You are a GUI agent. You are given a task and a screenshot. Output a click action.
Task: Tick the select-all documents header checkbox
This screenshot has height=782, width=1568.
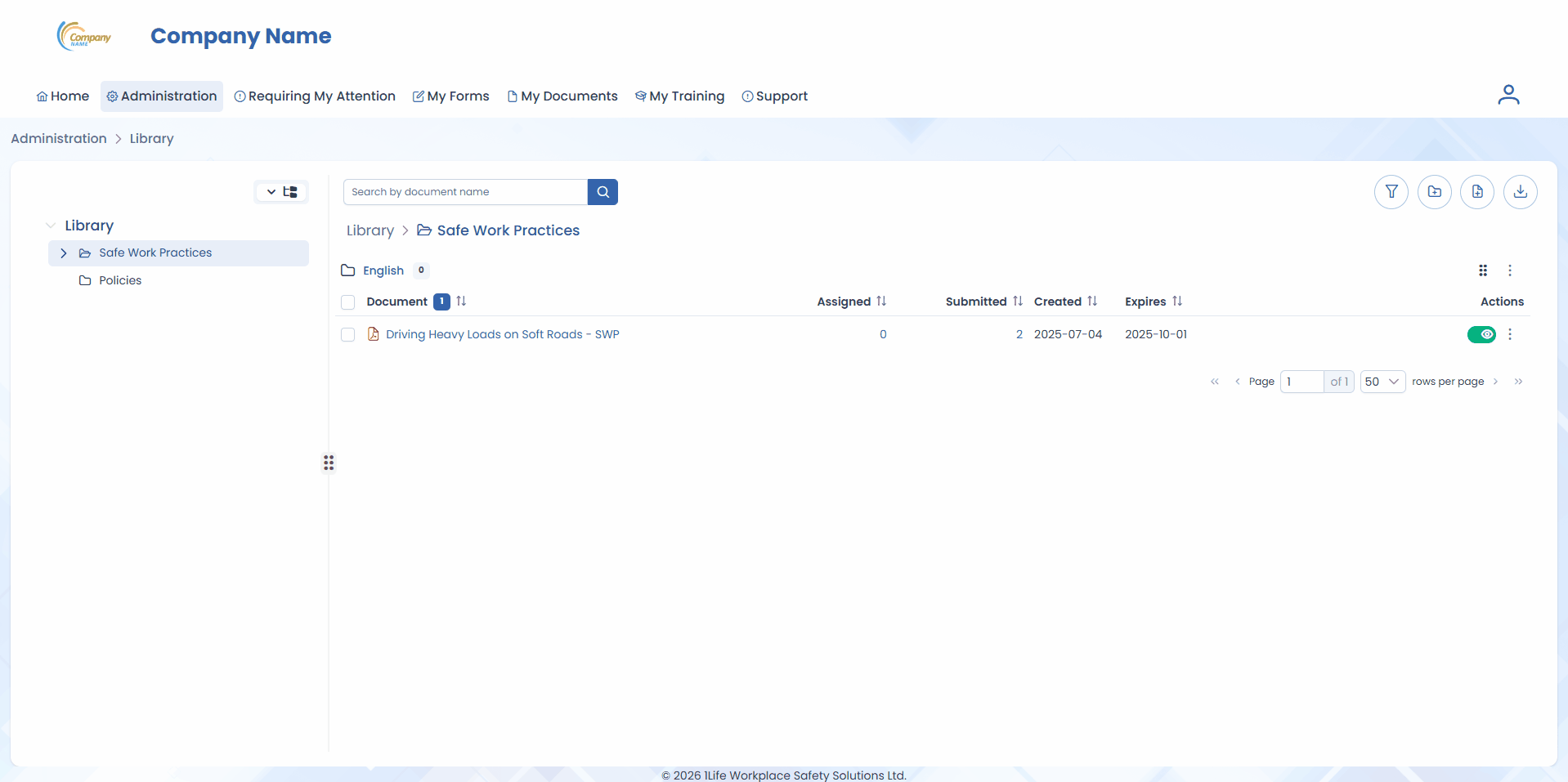coord(348,302)
